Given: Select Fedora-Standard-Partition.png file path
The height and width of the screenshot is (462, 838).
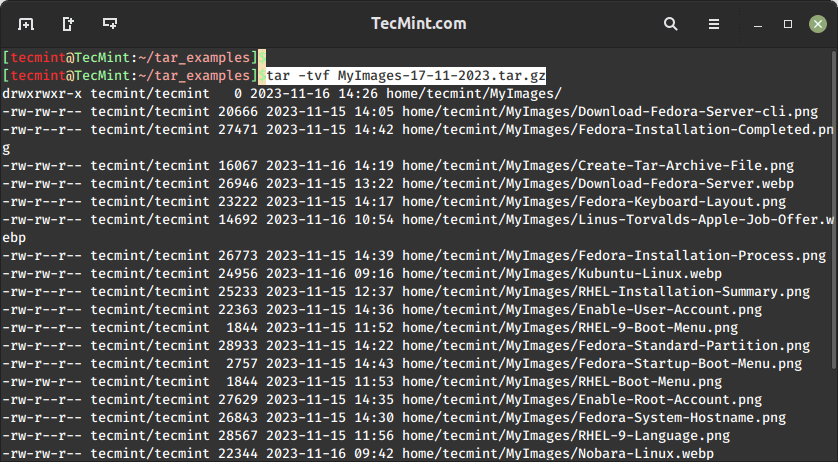Looking at the screenshot, I should (606, 346).
